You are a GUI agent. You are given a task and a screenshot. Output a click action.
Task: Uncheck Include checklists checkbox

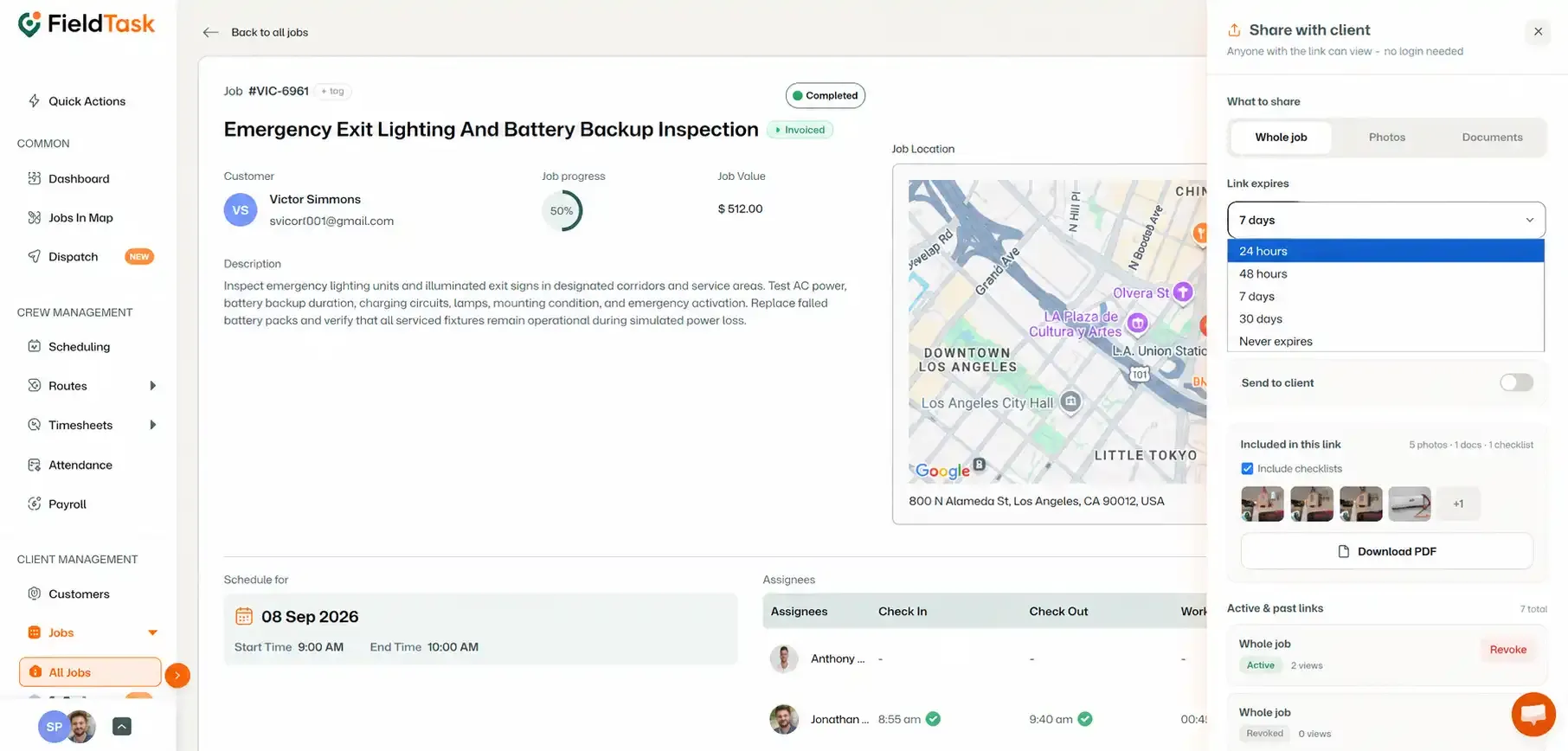click(1247, 468)
